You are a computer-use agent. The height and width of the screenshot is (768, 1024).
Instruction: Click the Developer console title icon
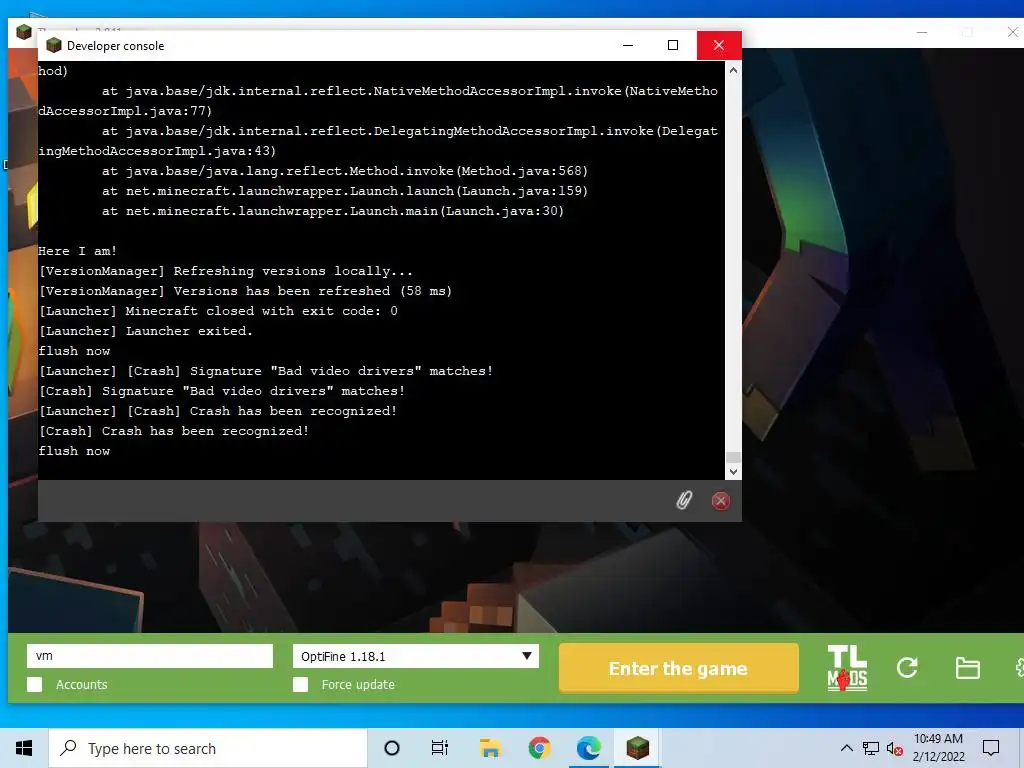pos(54,45)
